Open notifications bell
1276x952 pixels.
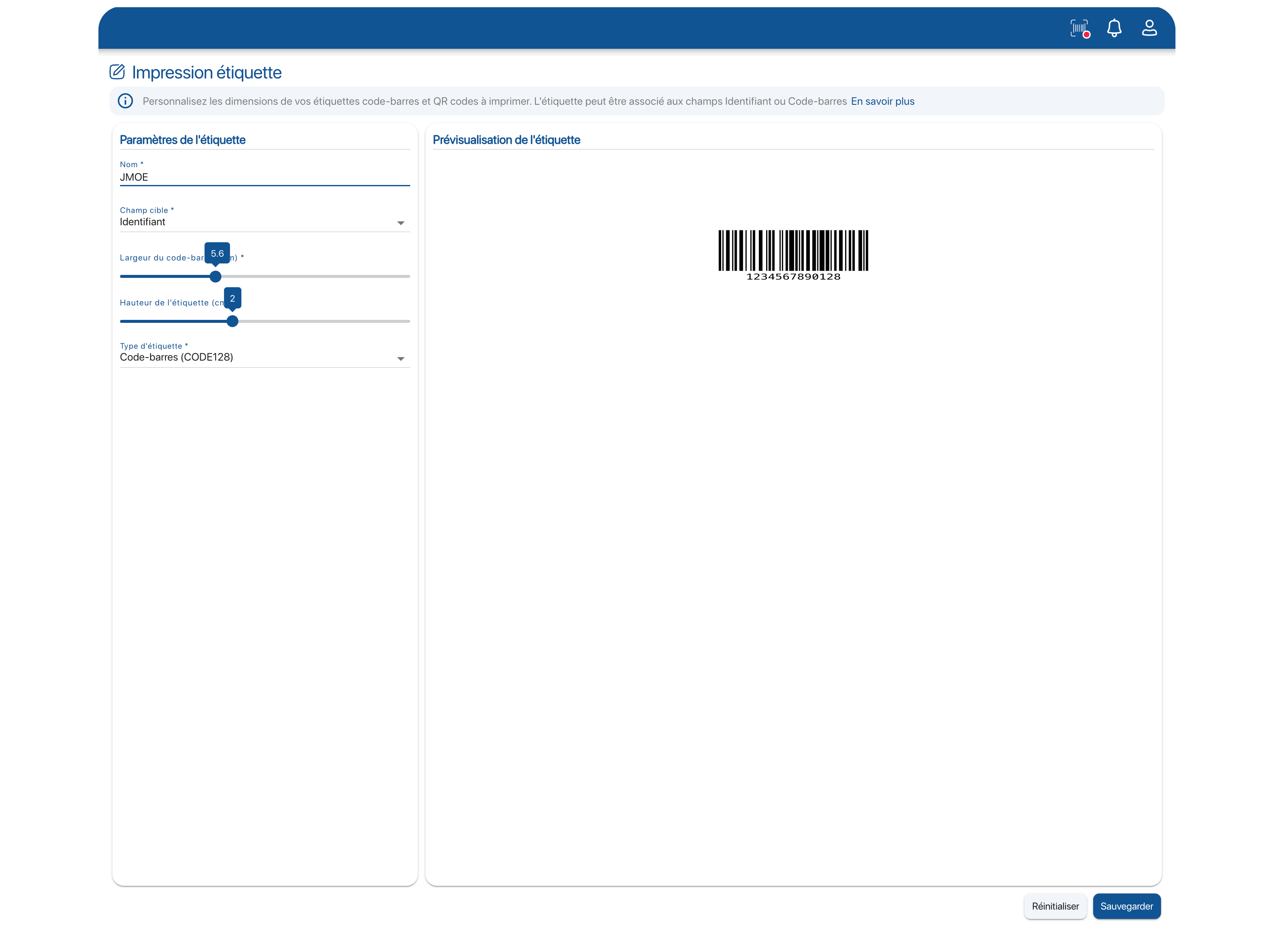[1114, 28]
